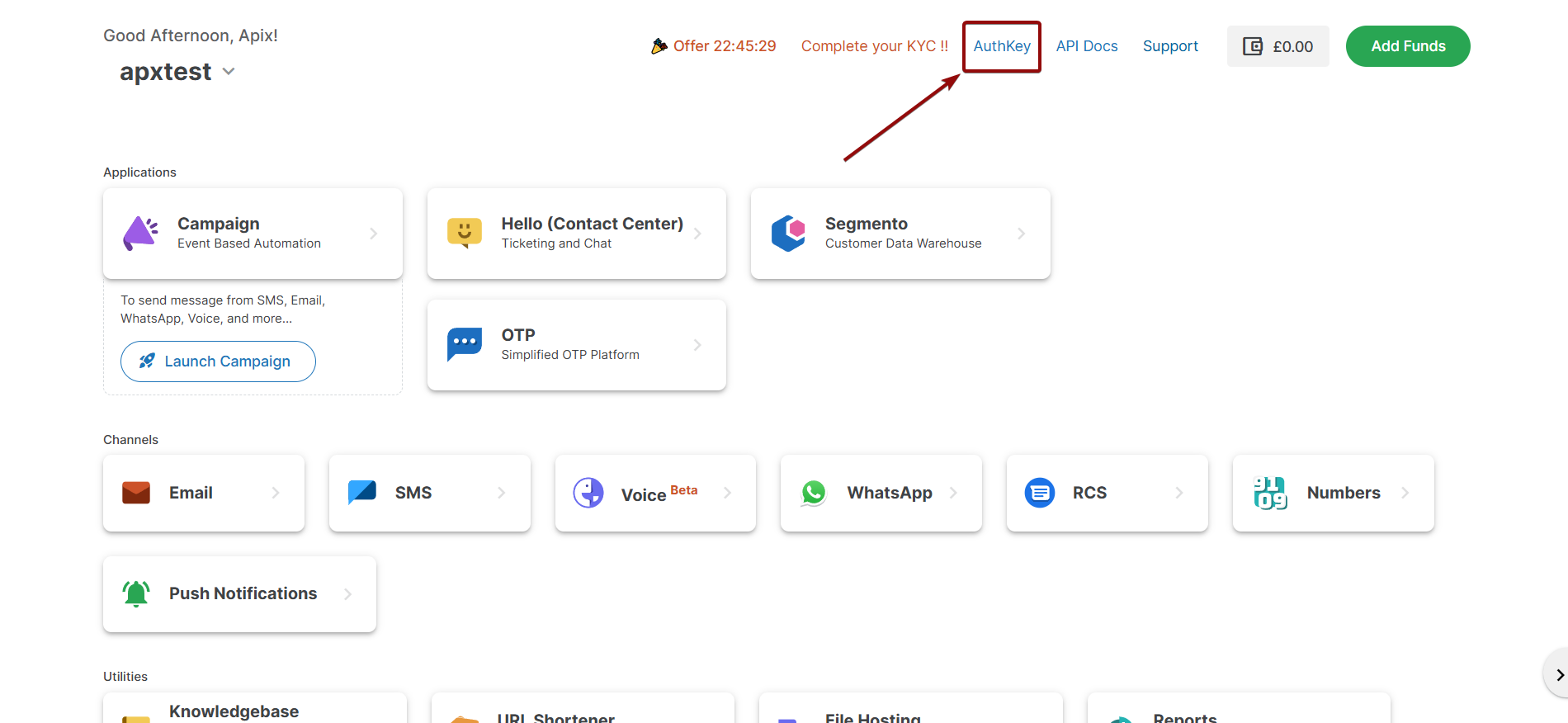Open Segmento via its chevron arrow

pos(1022,234)
